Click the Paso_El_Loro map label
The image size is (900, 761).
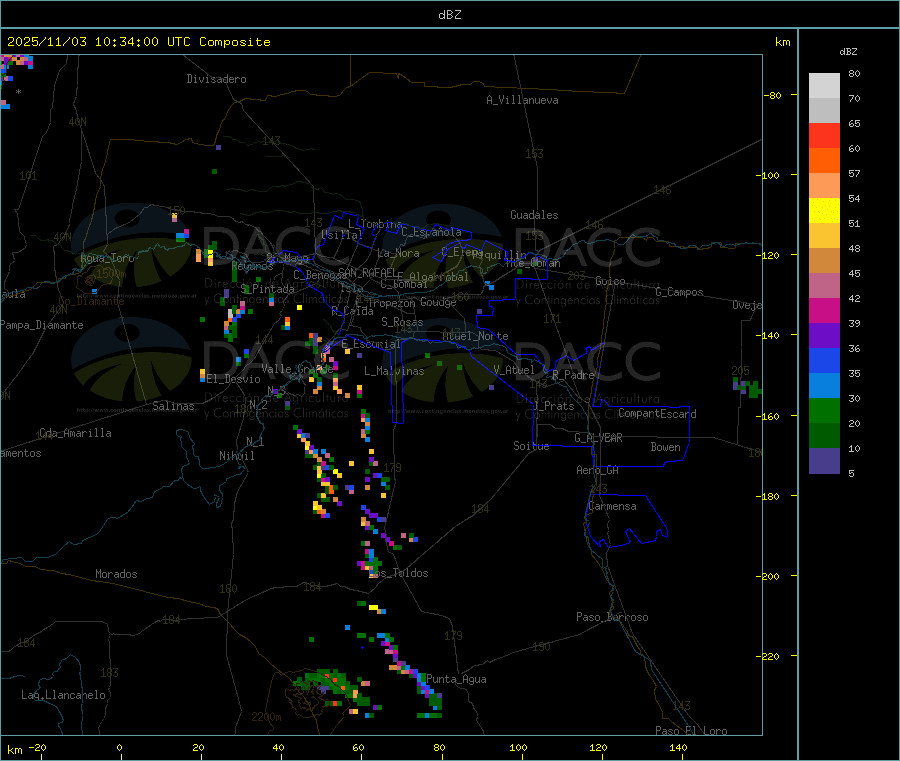click(692, 731)
